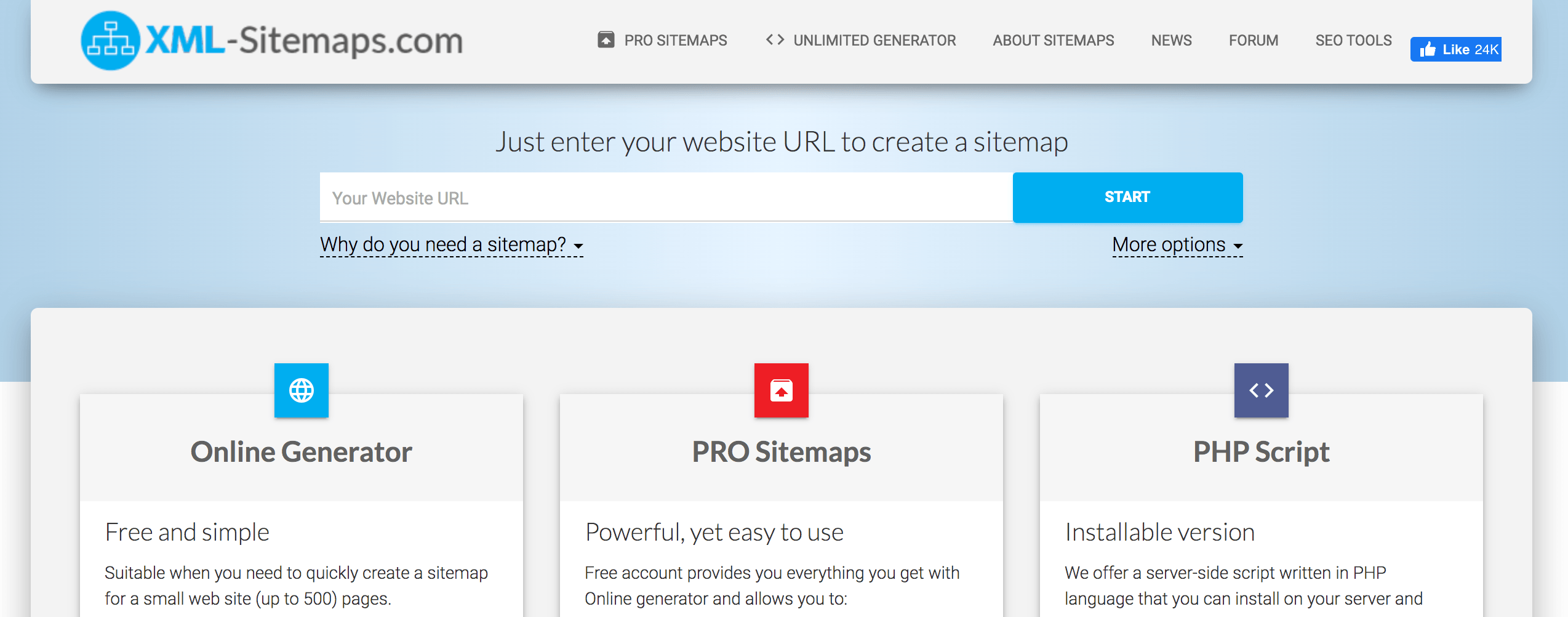Open SEO TOOLS in the navigation
The image size is (1568, 617).
(x=1354, y=41)
